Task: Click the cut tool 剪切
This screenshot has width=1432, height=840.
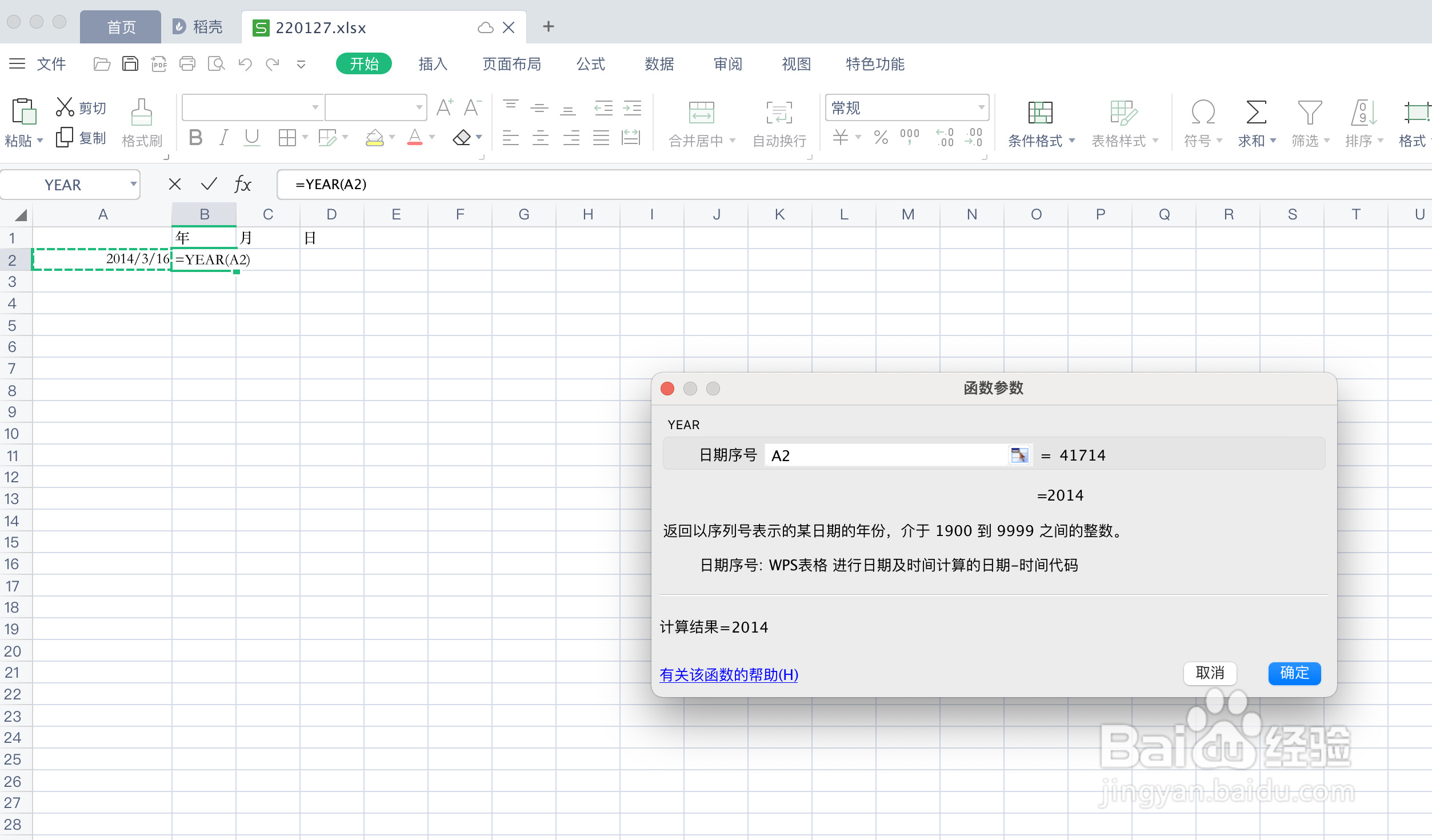Action: pos(81,106)
